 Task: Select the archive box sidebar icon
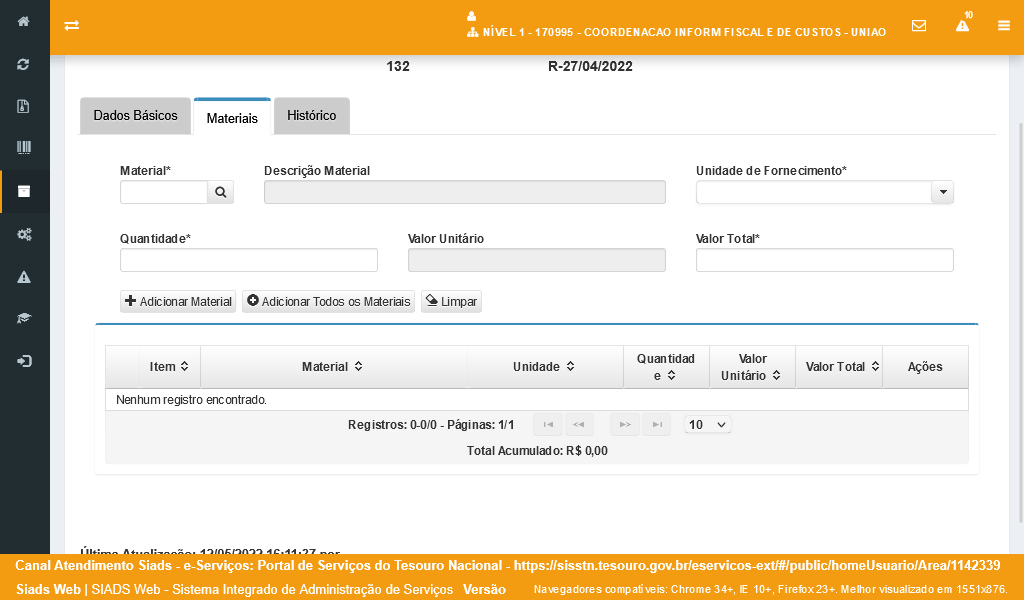(x=24, y=191)
